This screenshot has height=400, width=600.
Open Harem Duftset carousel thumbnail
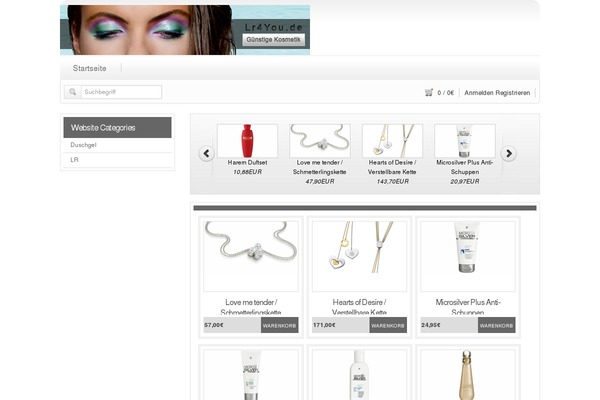click(247, 141)
